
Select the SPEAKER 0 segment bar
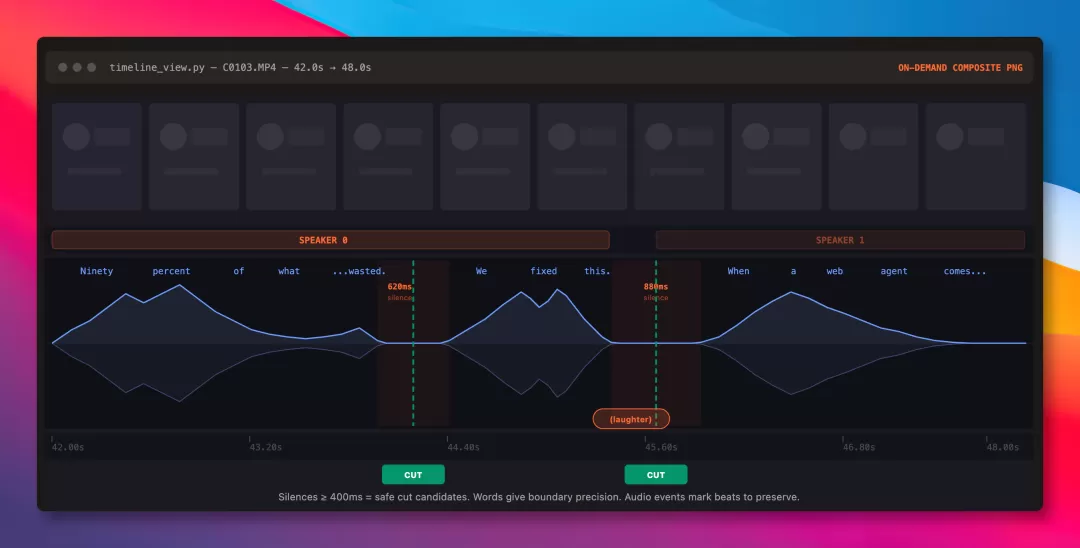(x=331, y=240)
